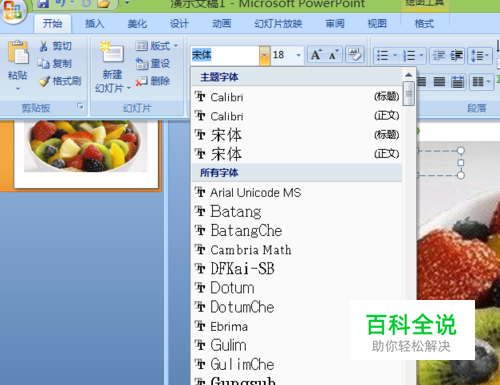Choose 宋体 (正文) body theme font
The height and width of the screenshot is (385, 500).
click(x=297, y=154)
